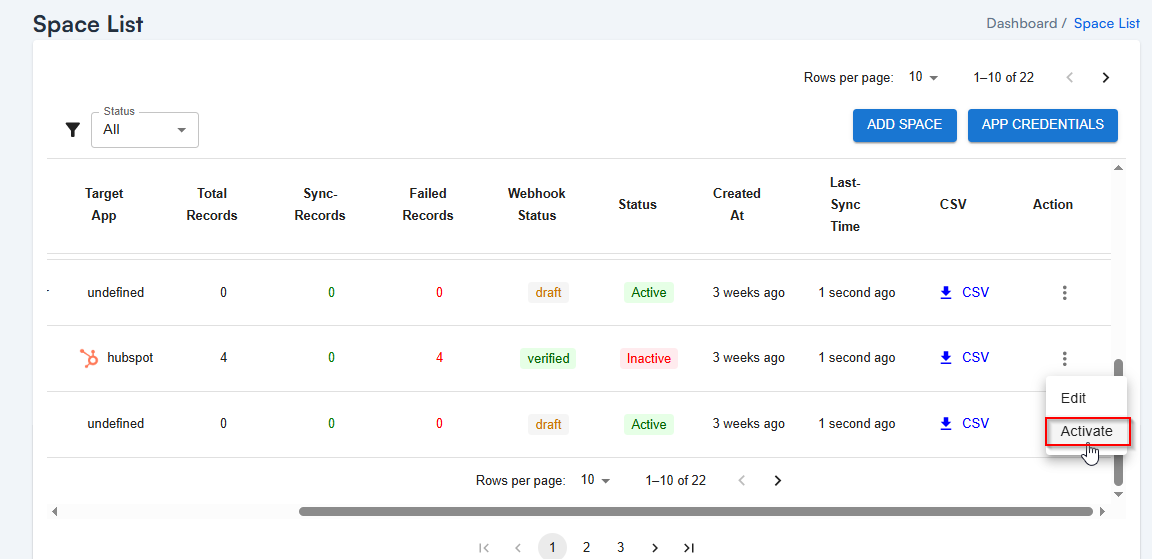Go to next page in table footer
The height and width of the screenshot is (559, 1152).
point(777,481)
